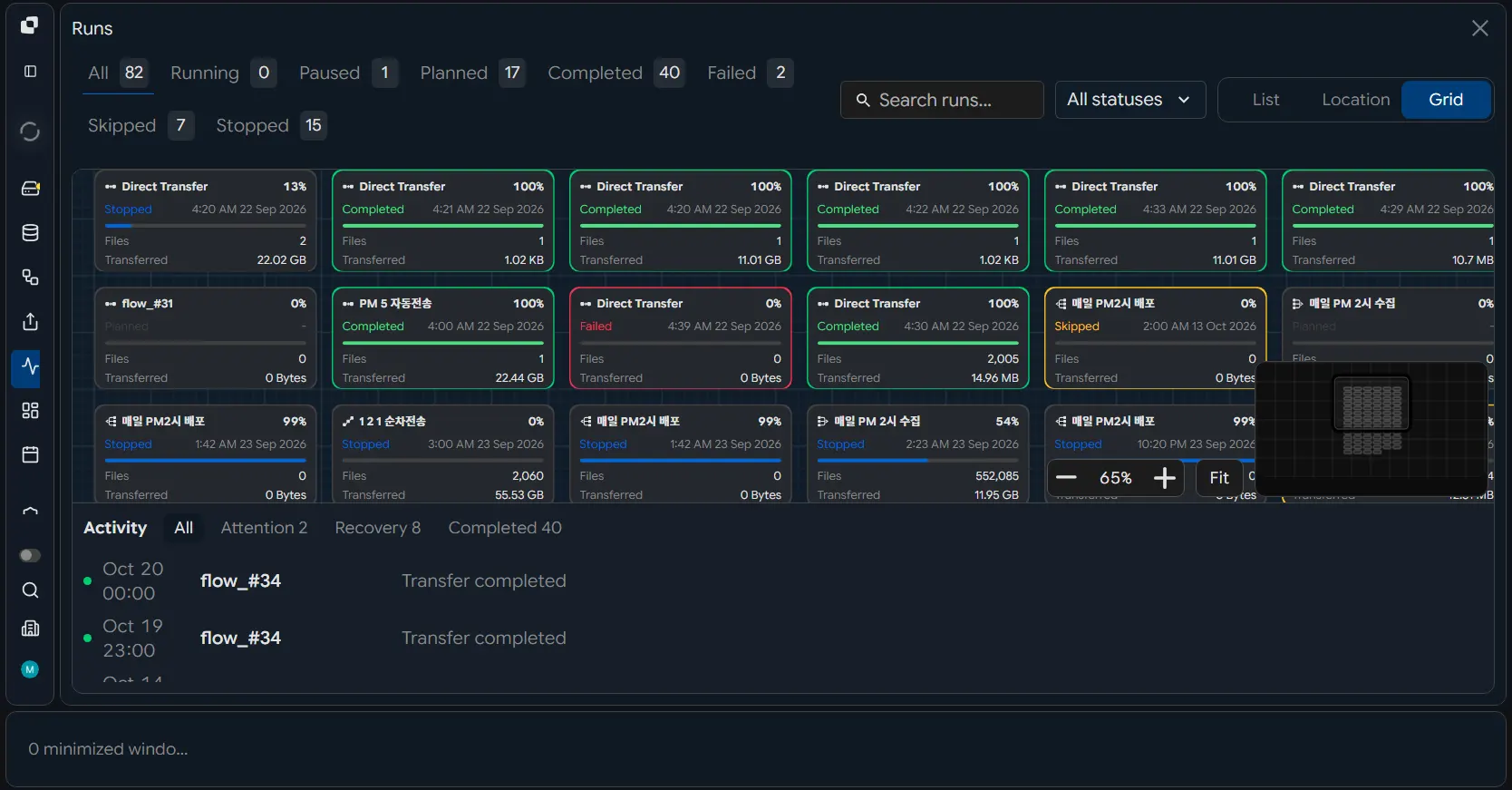This screenshot has width=1512, height=790.
Task: Flip the sidebar toggle switch
Action: [30, 555]
